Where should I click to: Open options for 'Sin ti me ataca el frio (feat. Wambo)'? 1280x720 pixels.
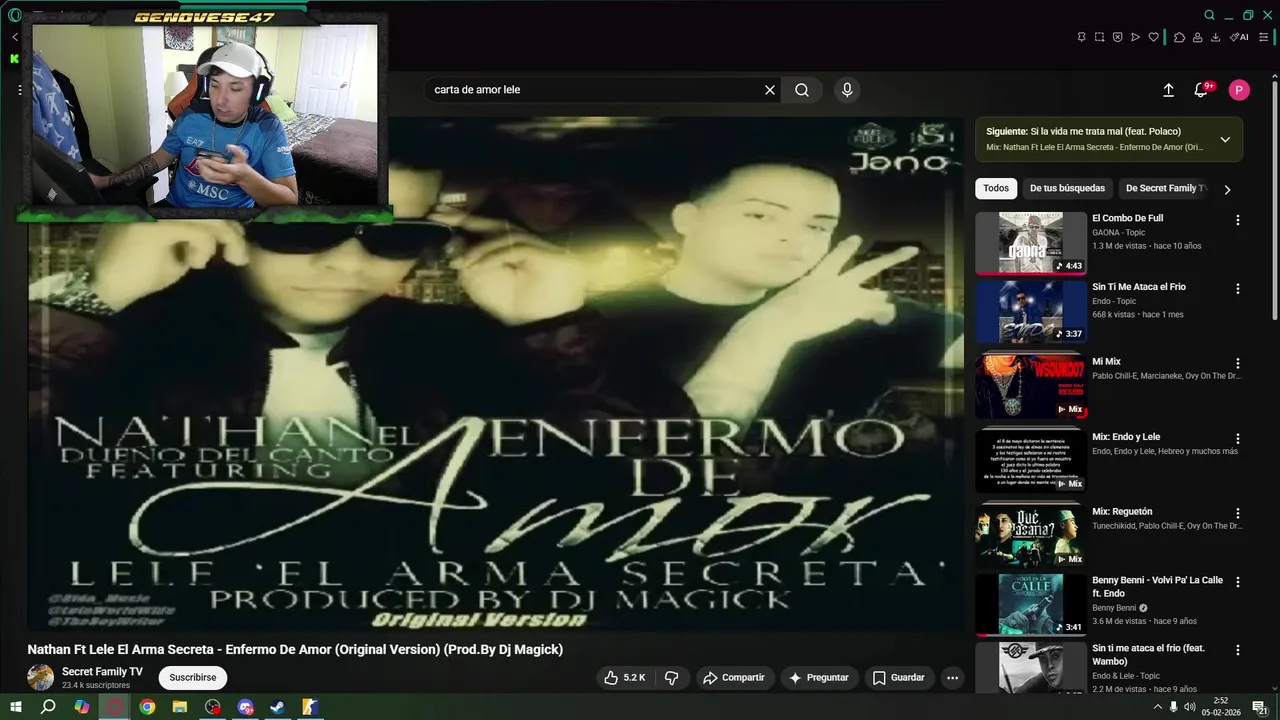pyautogui.click(x=1237, y=650)
